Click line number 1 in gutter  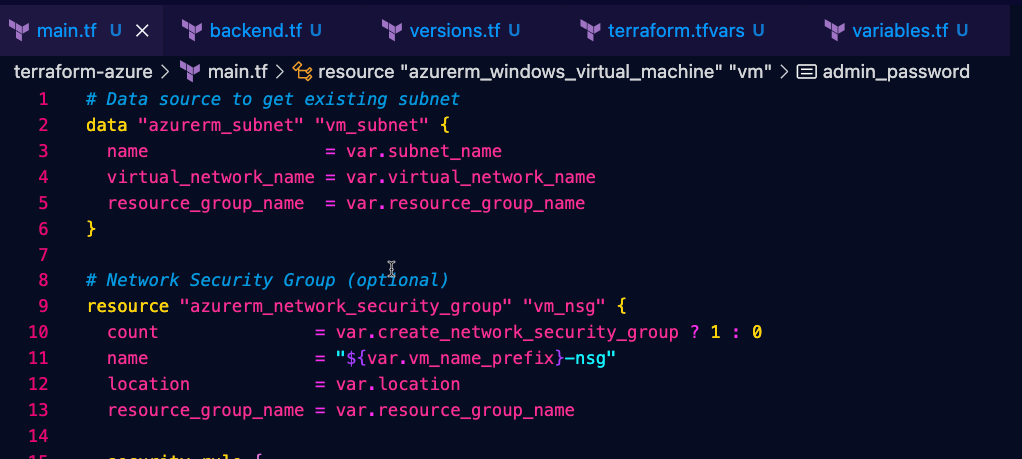43,99
